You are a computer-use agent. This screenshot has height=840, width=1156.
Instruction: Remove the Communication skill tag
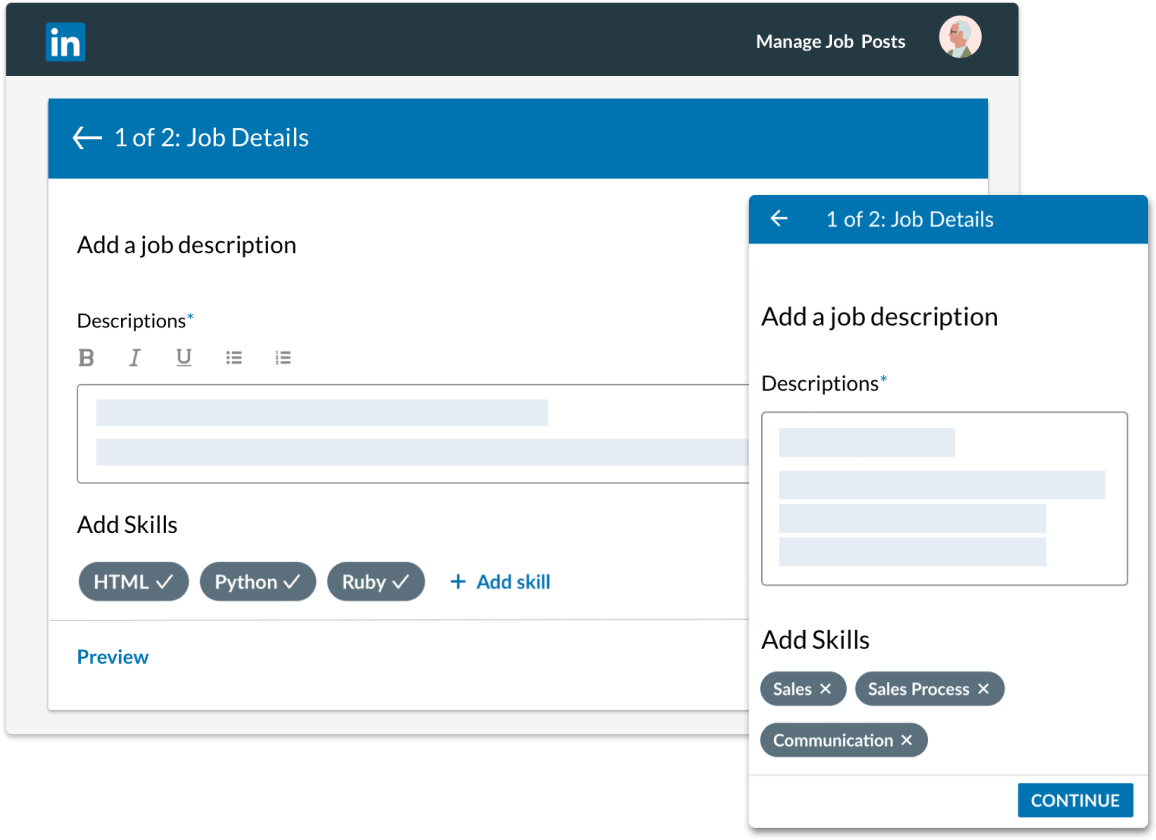point(906,740)
